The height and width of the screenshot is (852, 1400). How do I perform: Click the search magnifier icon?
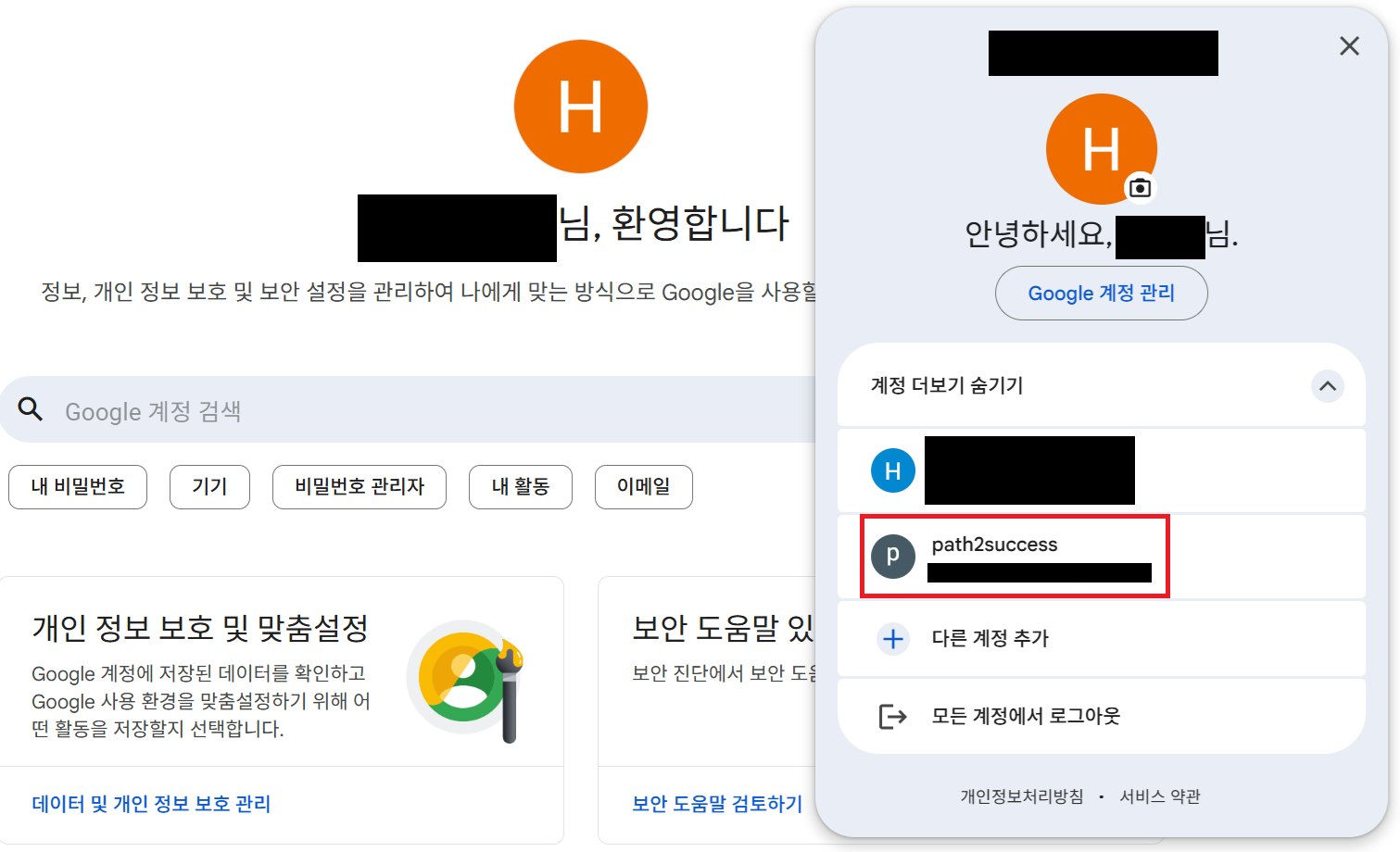pyautogui.click(x=31, y=409)
